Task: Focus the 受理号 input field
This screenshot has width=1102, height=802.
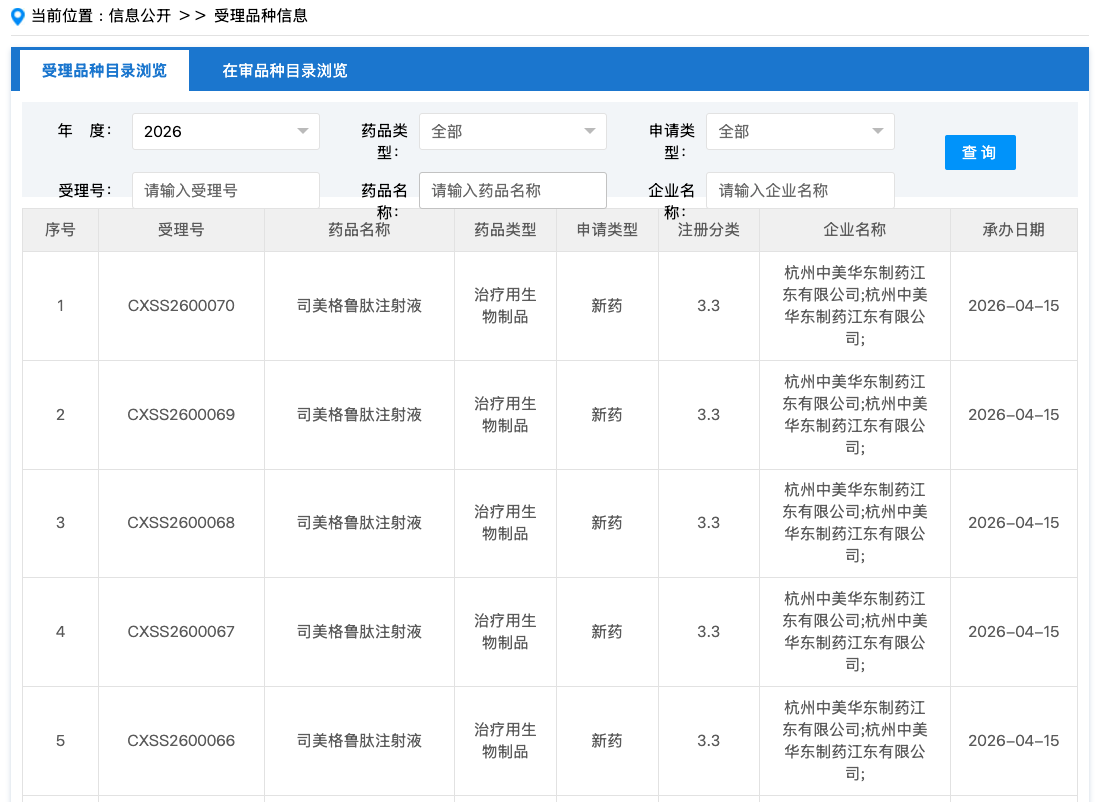Action: pyautogui.click(x=225, y=190)
